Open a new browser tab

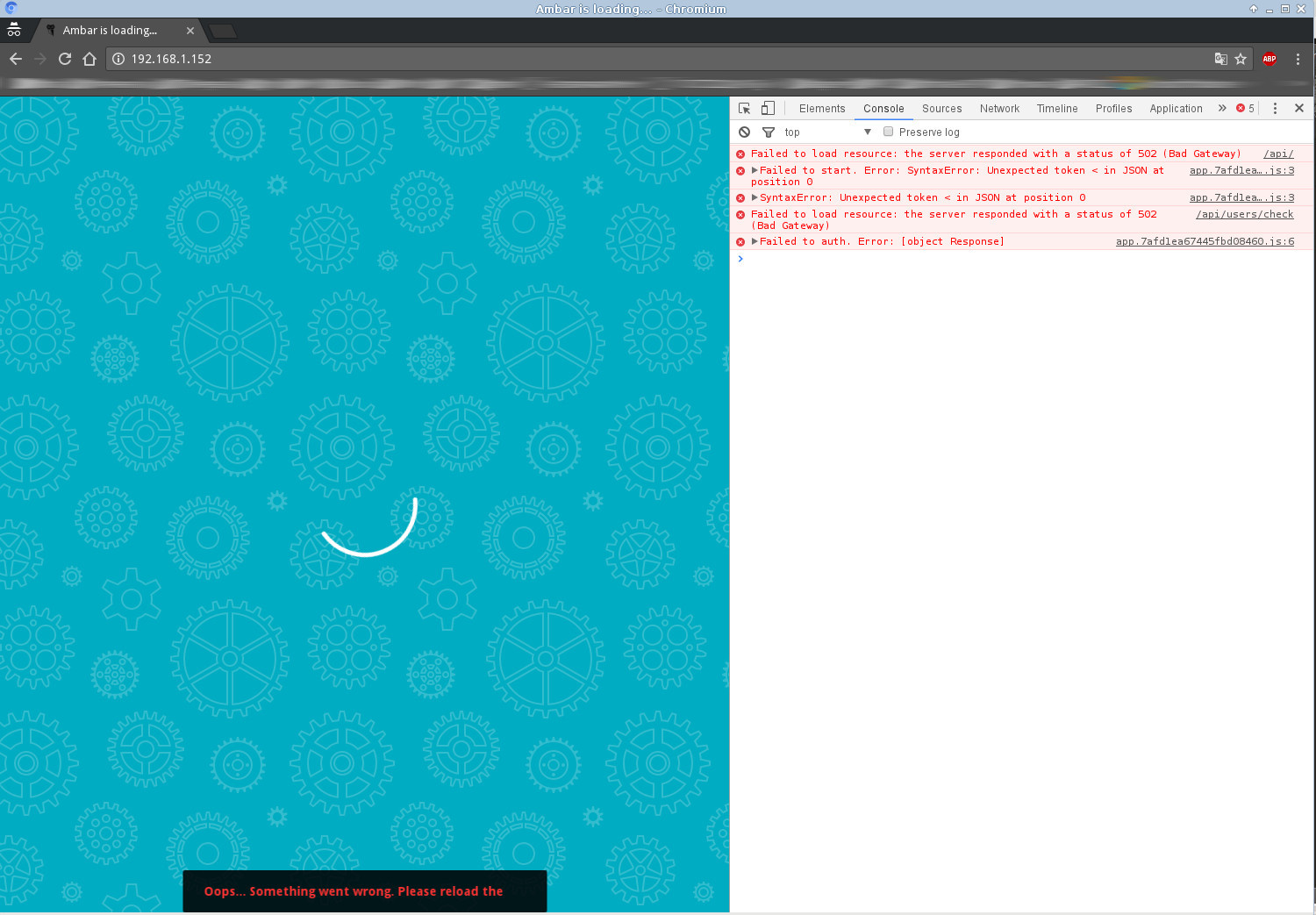(x=223, y=31)
